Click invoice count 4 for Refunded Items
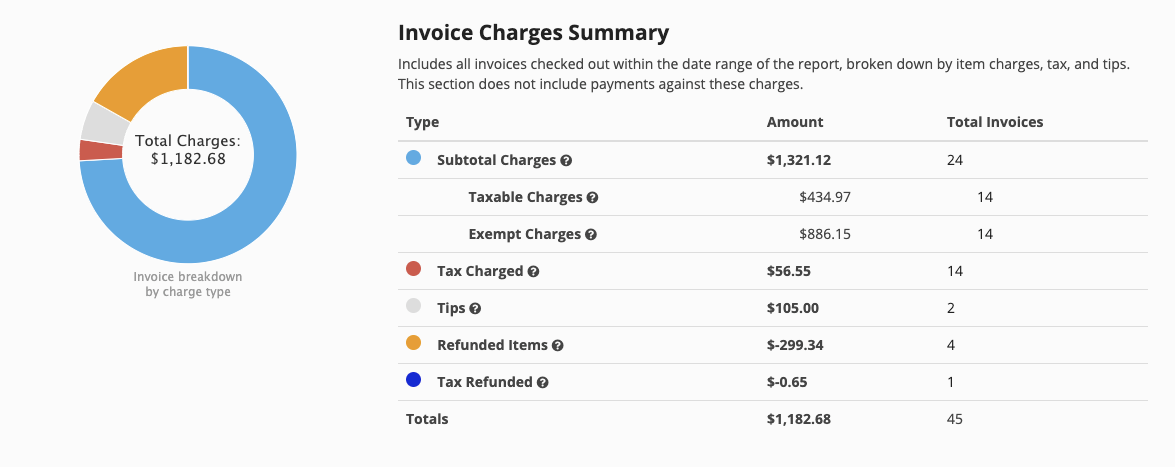Viewport: 1175px width, 467px height. click(951, 346)
